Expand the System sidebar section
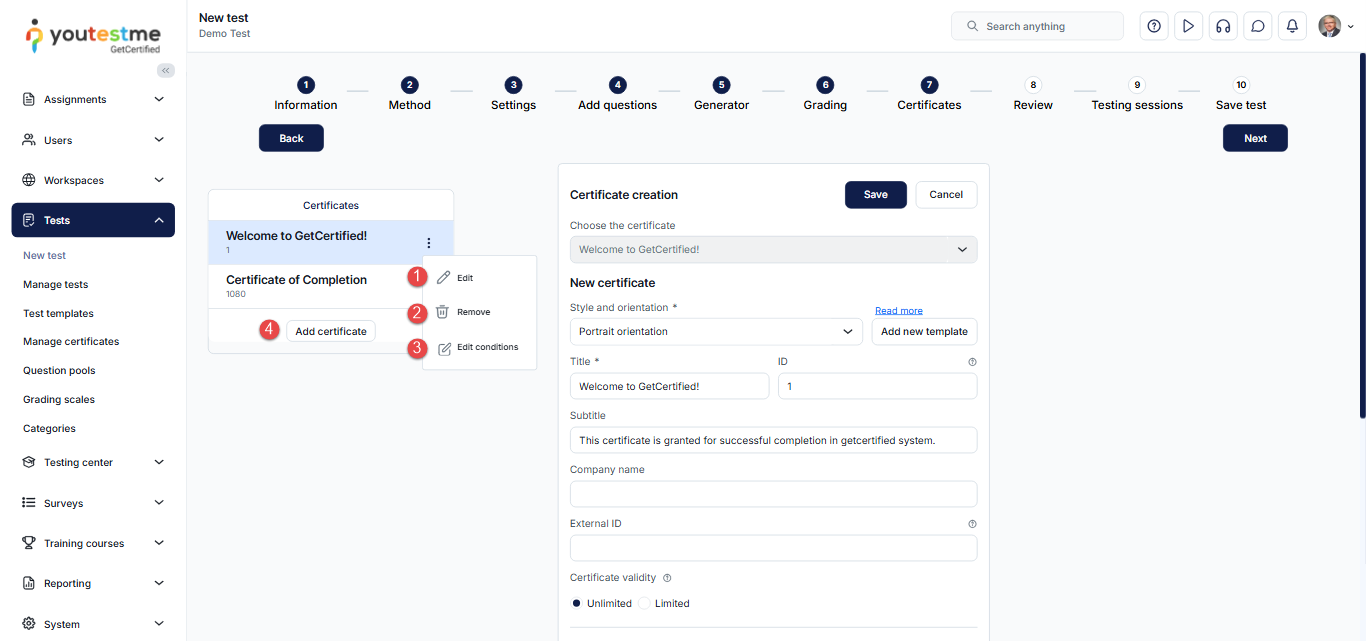 pos(93,624)
